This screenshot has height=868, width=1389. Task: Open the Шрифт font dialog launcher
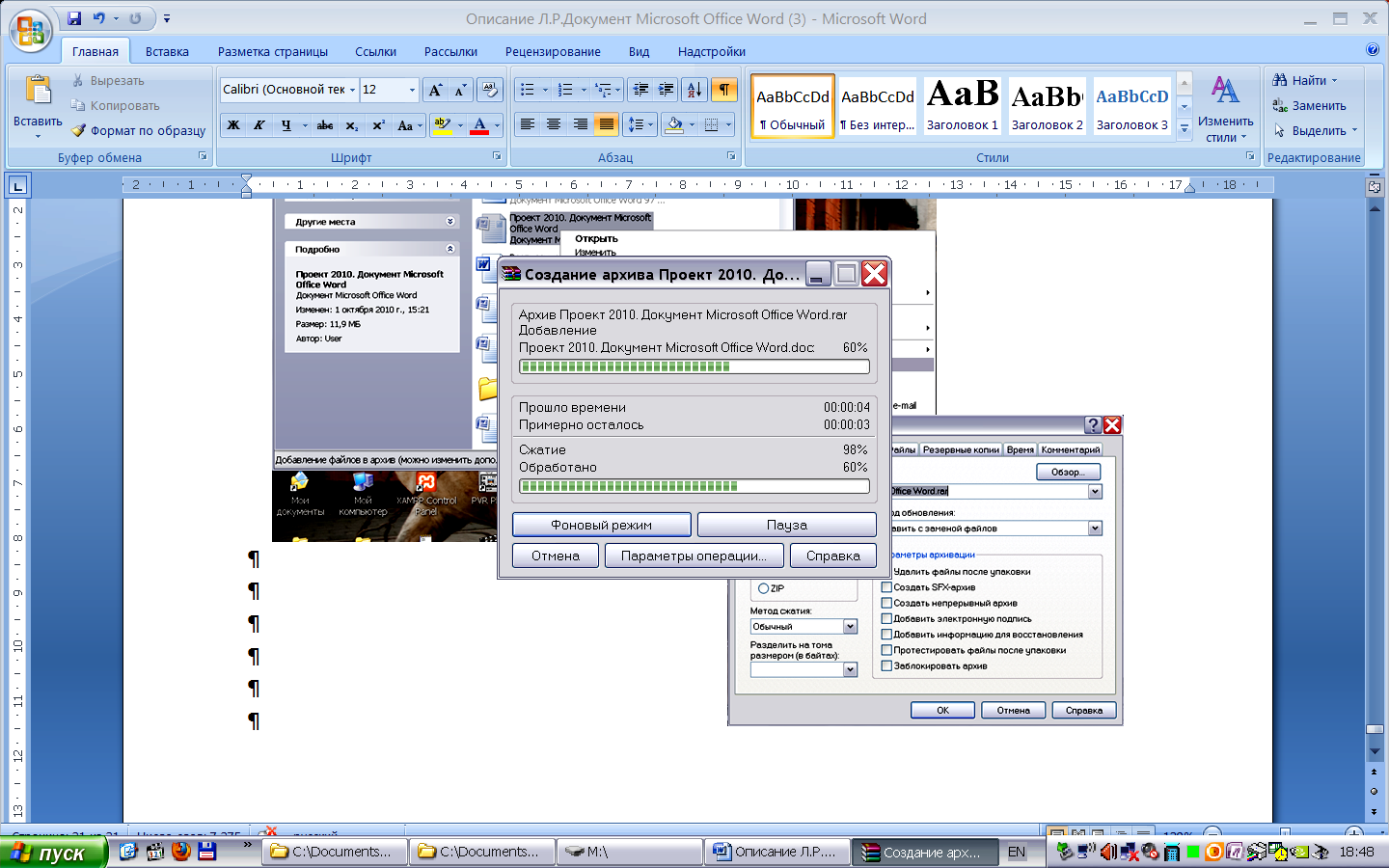(497, 156)
